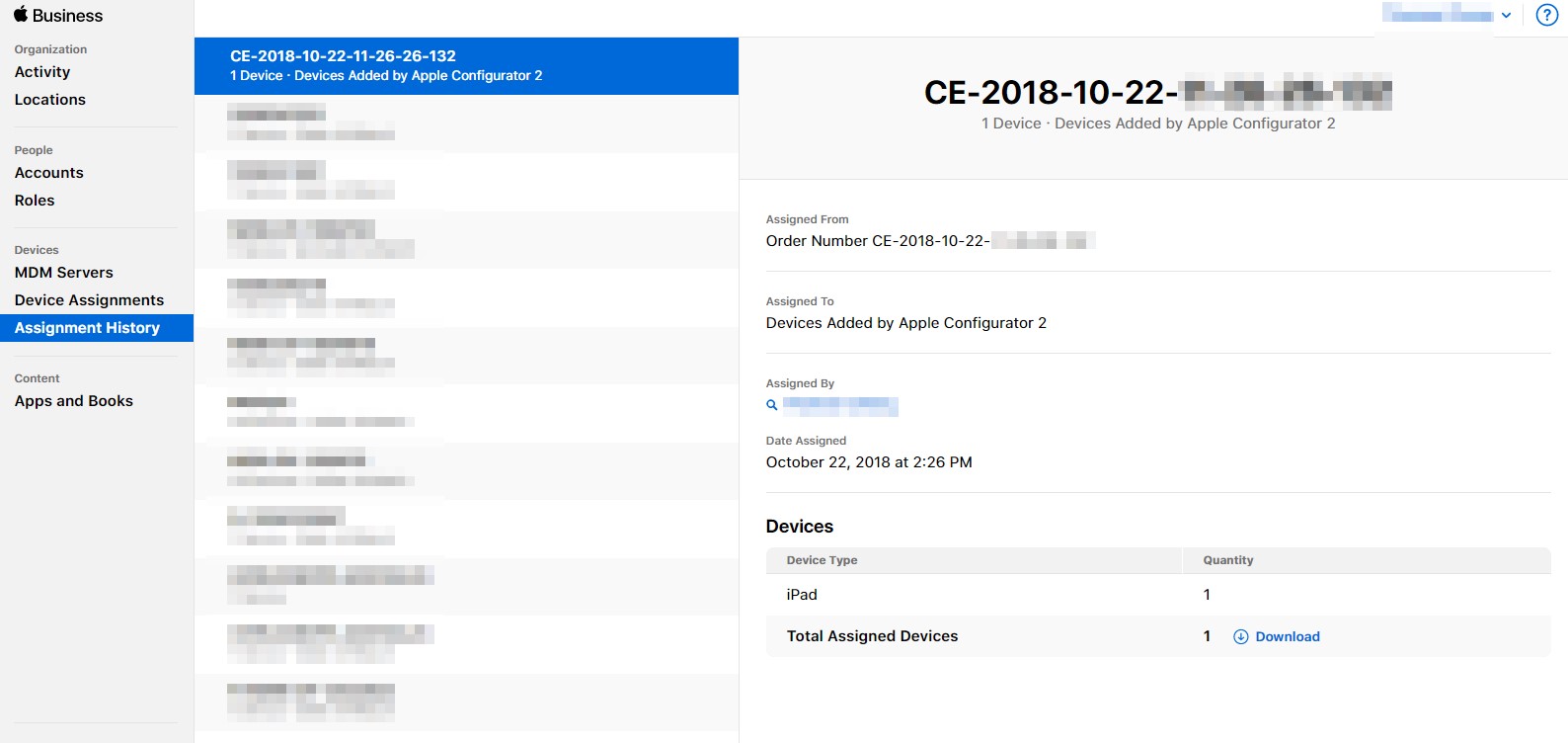The width and height of the screenshot is (1568, 743).
Task: Go to Locations section
Action: tap(50, 100)
